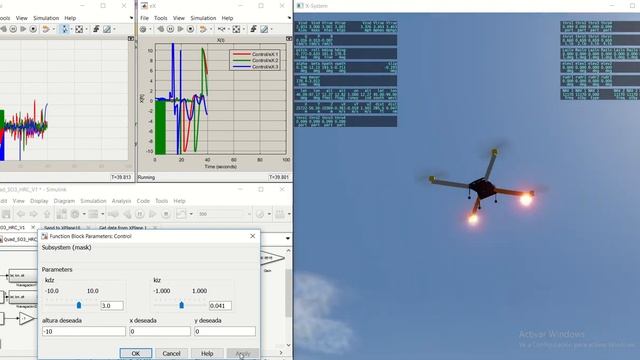
Task: Click simulation stop time field in Simulink
Action: [223, 214]
